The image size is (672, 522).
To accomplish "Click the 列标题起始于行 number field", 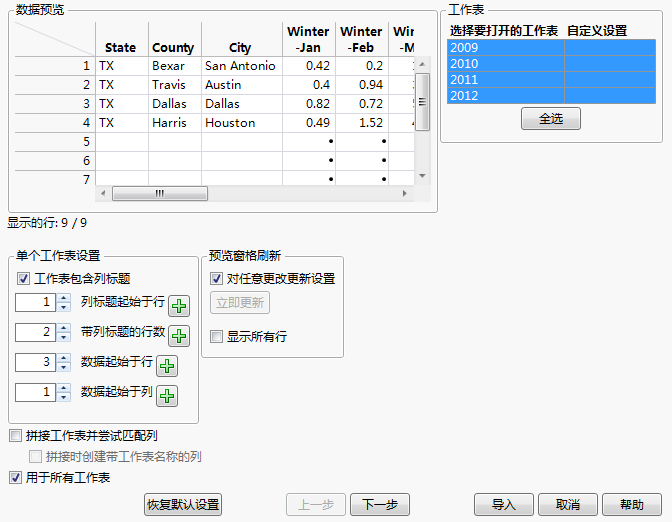I will 35,302.
